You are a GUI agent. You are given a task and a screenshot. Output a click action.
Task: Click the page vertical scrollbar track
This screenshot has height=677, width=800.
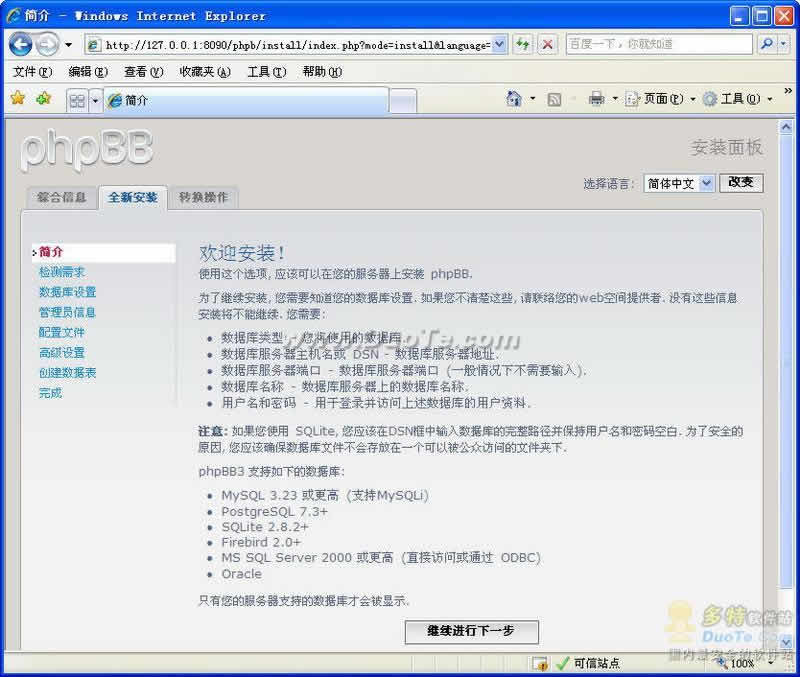(786, 610)
